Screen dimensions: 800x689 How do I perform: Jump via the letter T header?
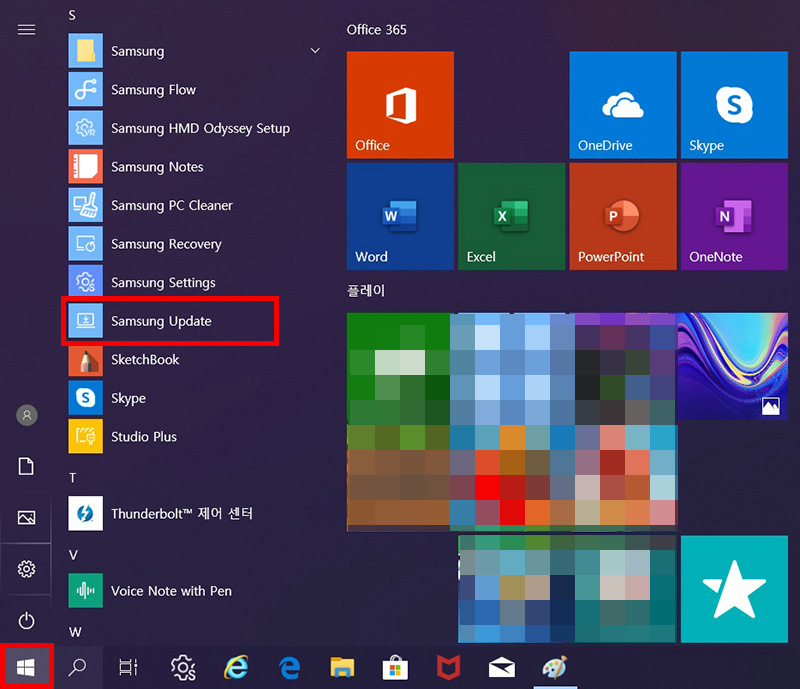(x=72, y=478)
